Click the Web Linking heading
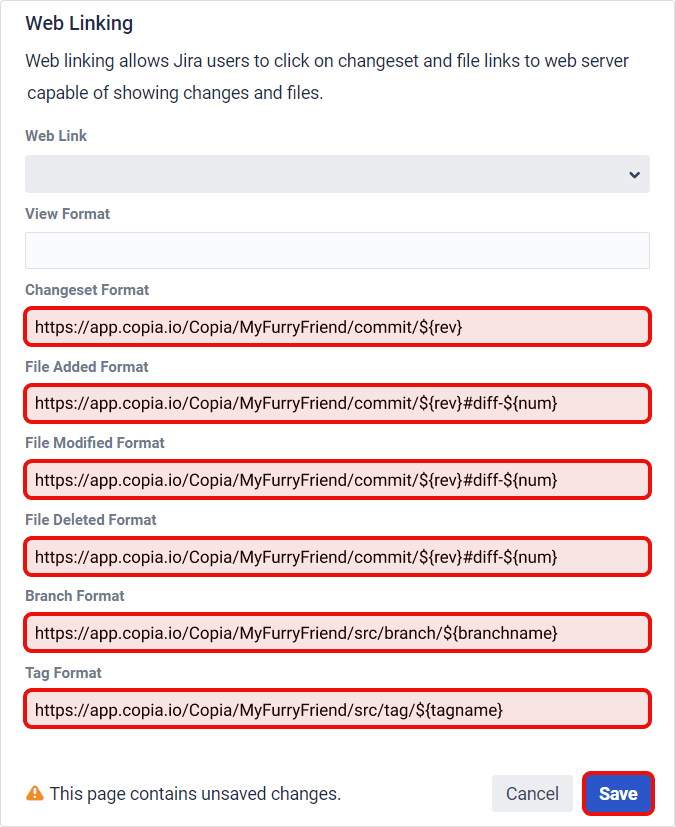Viewport: 675px width, 827px height. click(79, 23)
